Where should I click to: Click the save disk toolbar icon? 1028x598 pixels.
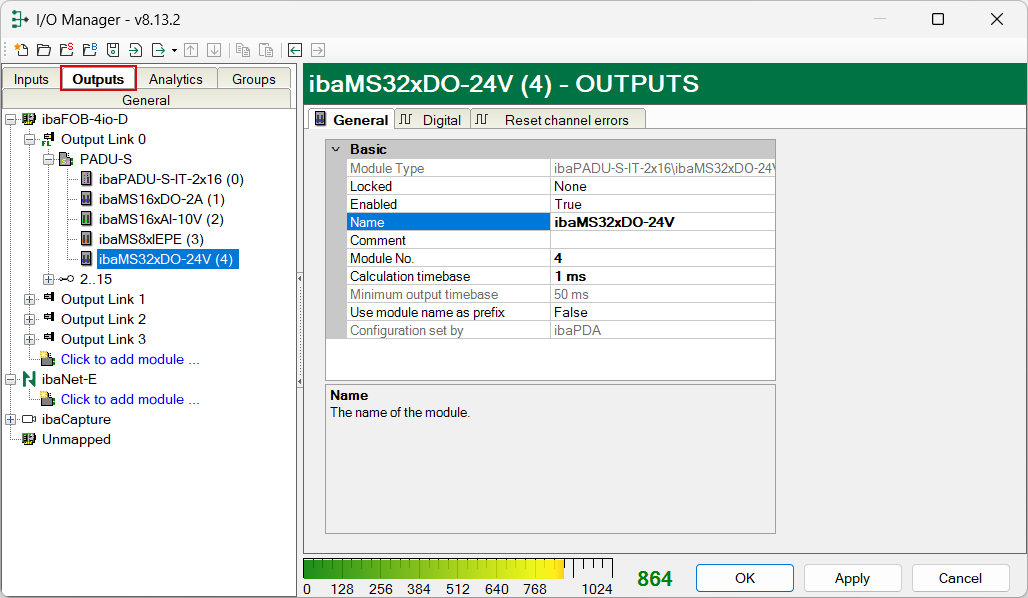point(113,50)
